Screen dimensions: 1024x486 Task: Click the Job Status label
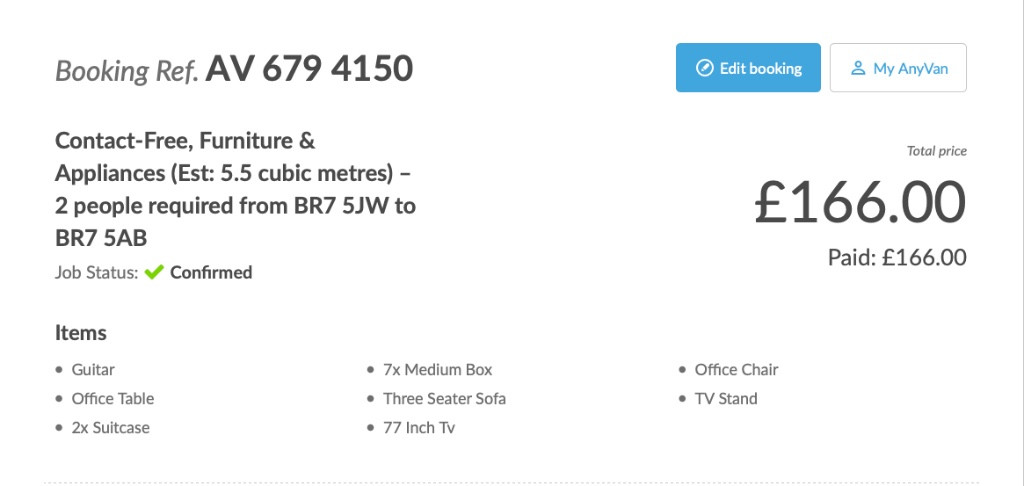click(x=97, y=272)
